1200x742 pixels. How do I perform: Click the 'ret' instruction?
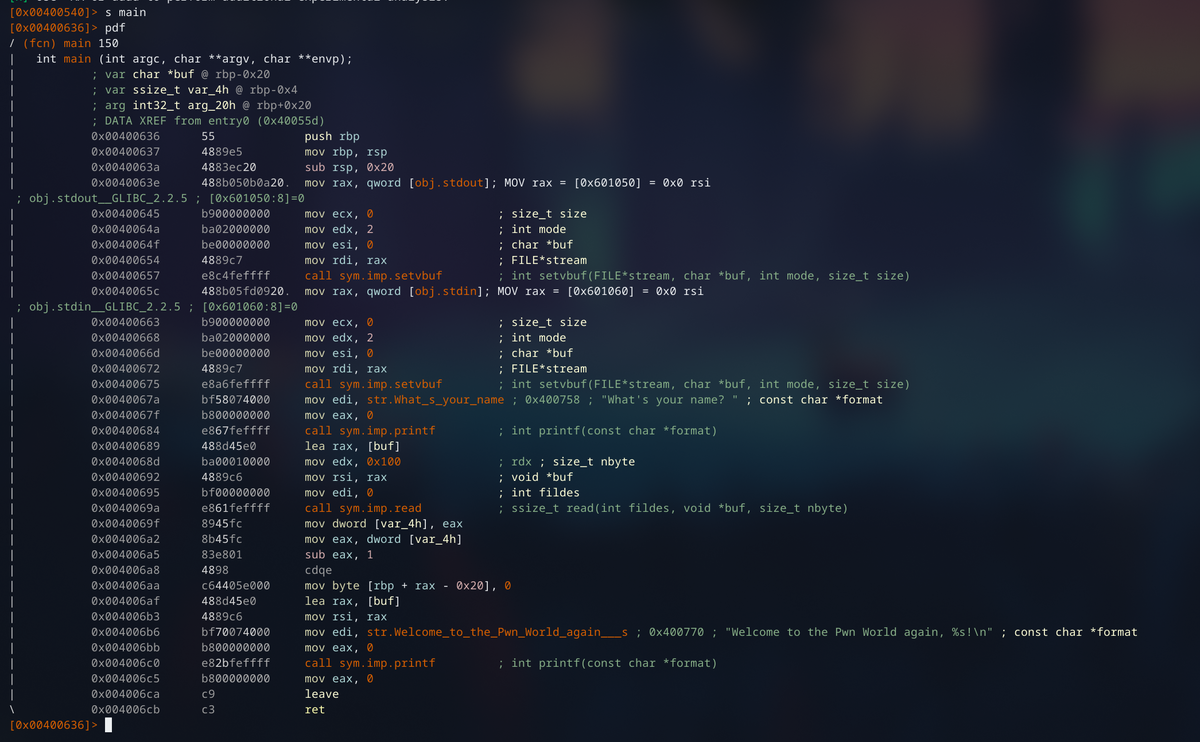pyautogui.click(x=315, y=710)
